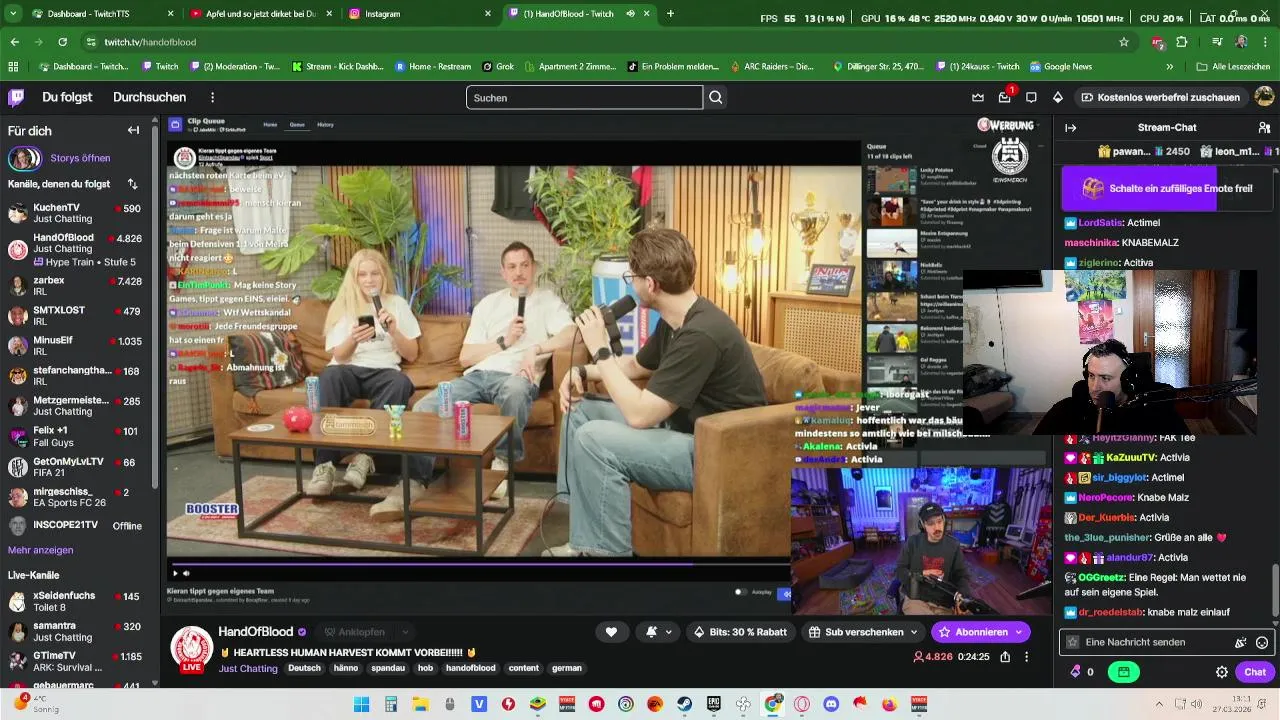Bookmark page with the star icon
The height and width of the screenshot is (720, 1280).
pos(1124,42)
